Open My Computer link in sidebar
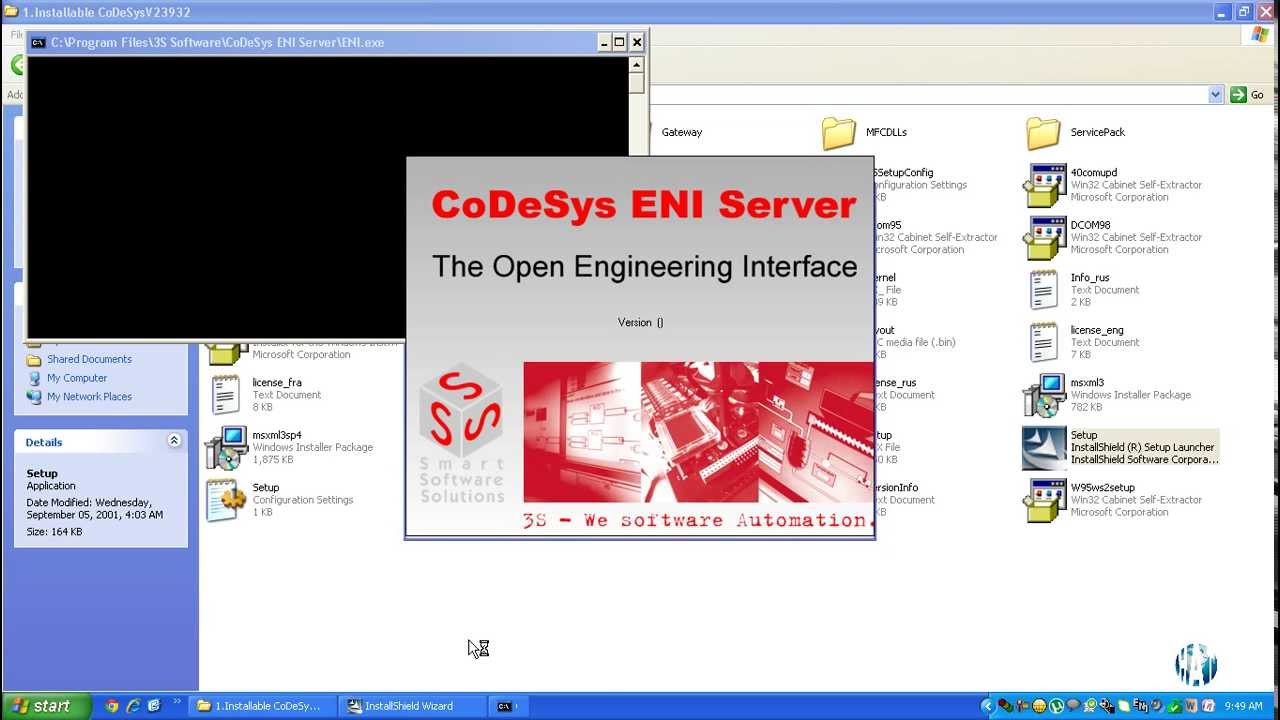 pos(77,378)
